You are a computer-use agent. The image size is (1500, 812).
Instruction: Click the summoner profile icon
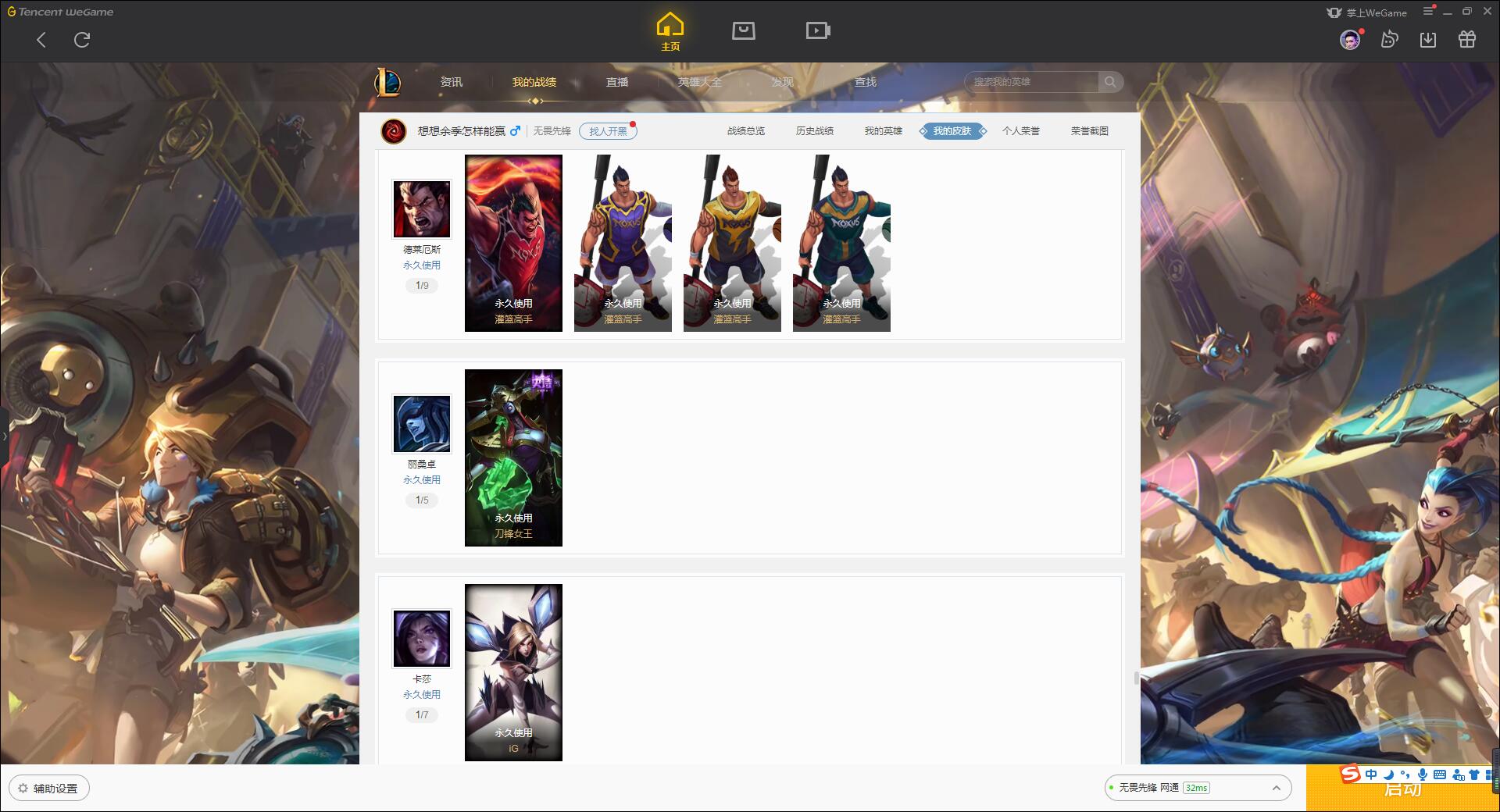tap(394, 131)
